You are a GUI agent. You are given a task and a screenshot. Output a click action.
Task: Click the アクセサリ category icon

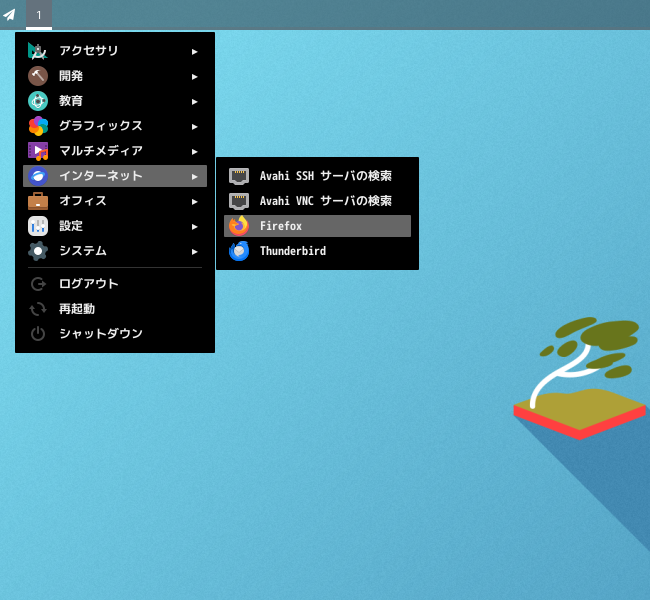pyautogui.click(x=38, y=51)
